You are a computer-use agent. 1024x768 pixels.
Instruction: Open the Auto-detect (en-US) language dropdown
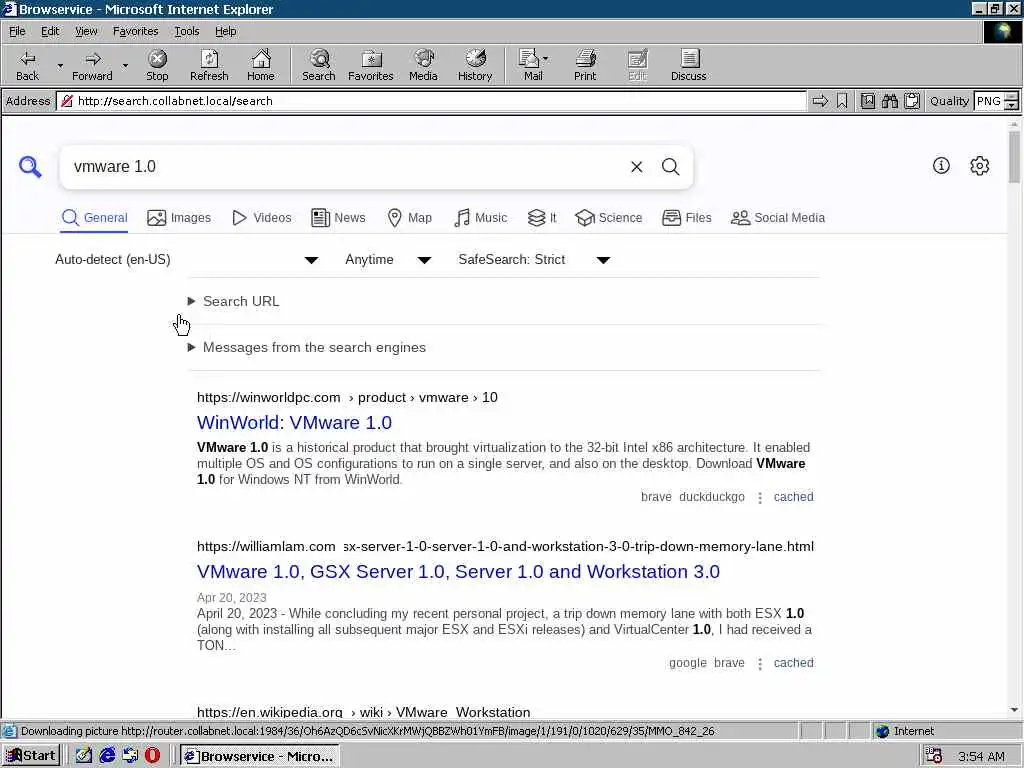187,260
